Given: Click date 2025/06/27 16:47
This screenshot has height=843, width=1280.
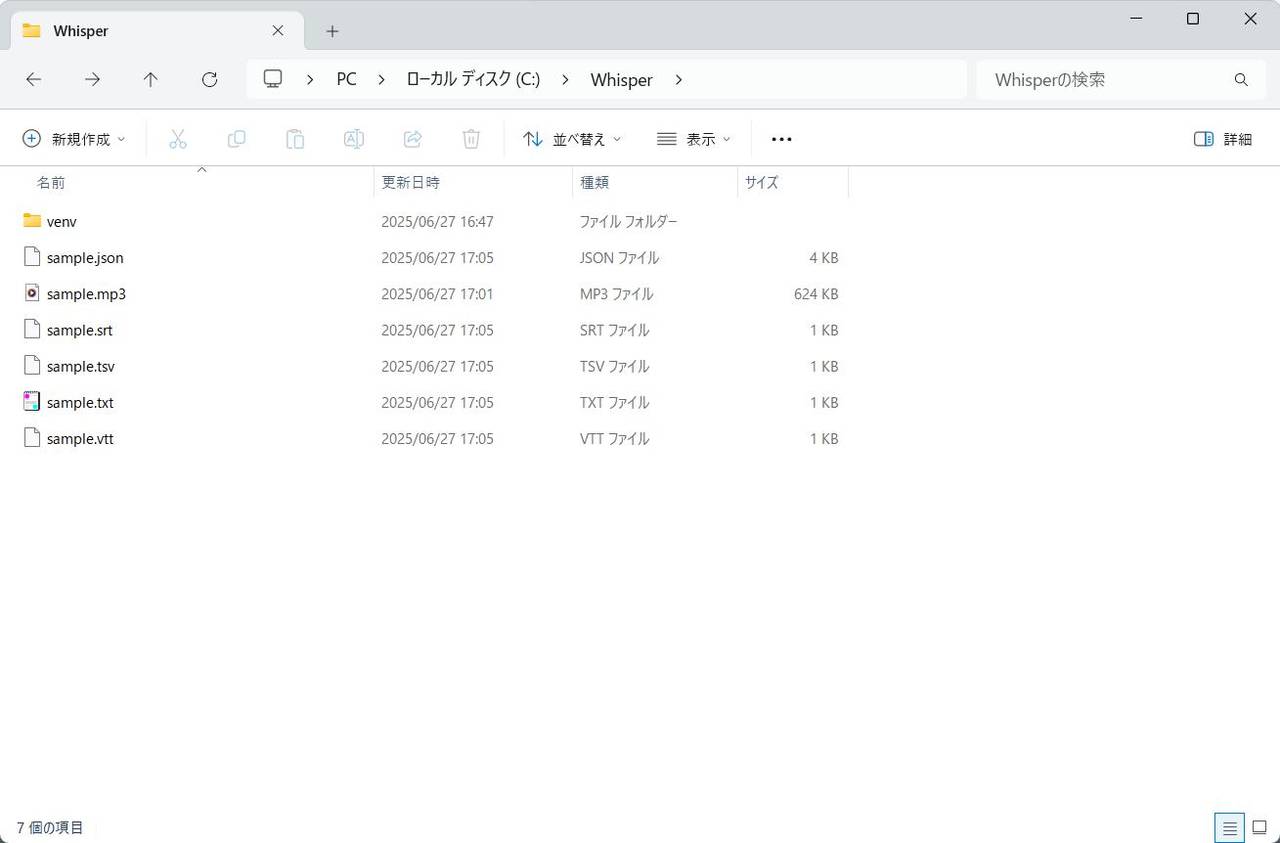Looking at the screenshot, I should click(437, 222).
